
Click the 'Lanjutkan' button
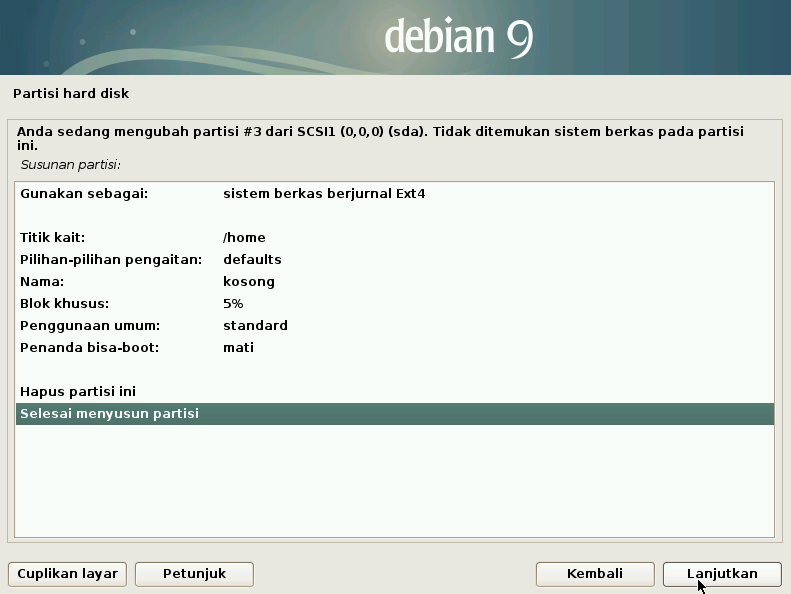coord(721,574)
